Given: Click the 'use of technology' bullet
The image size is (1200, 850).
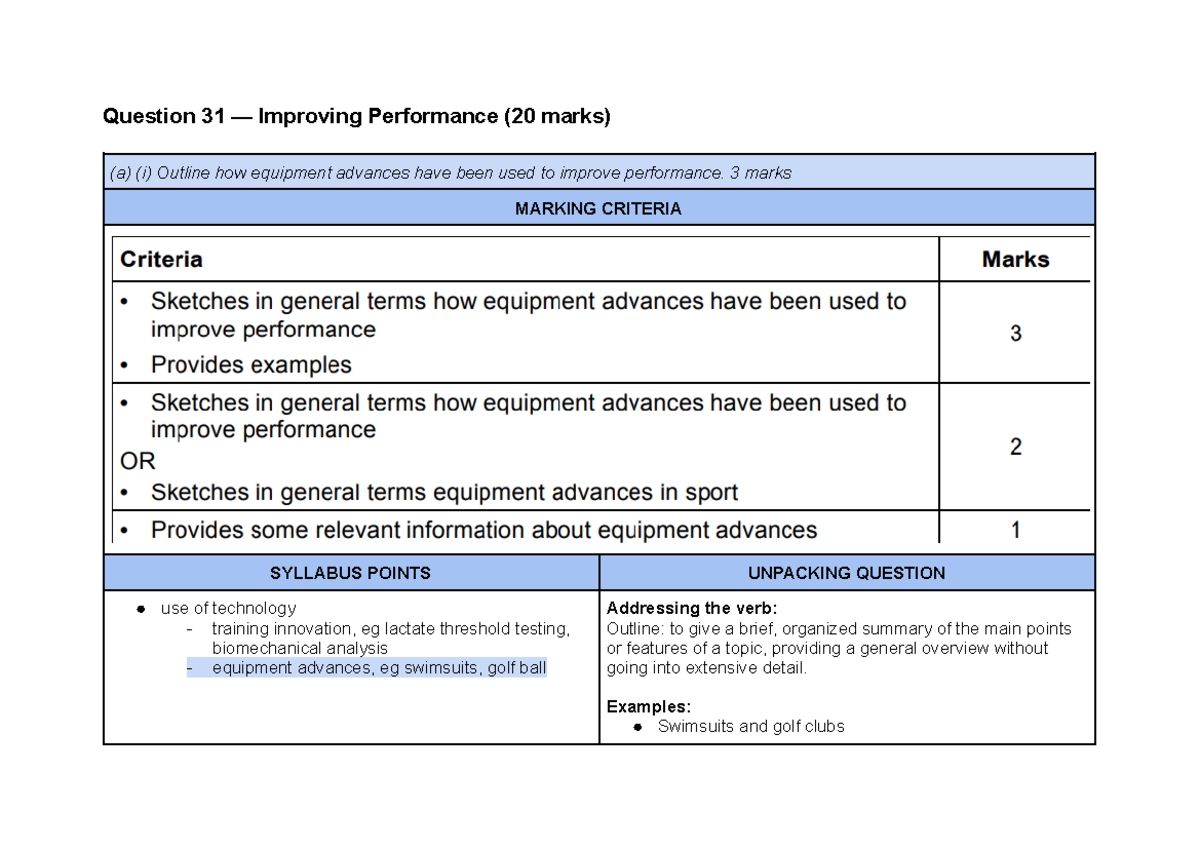Looking at the screenshot, I should pyautogui.click(x=228, y=608).
